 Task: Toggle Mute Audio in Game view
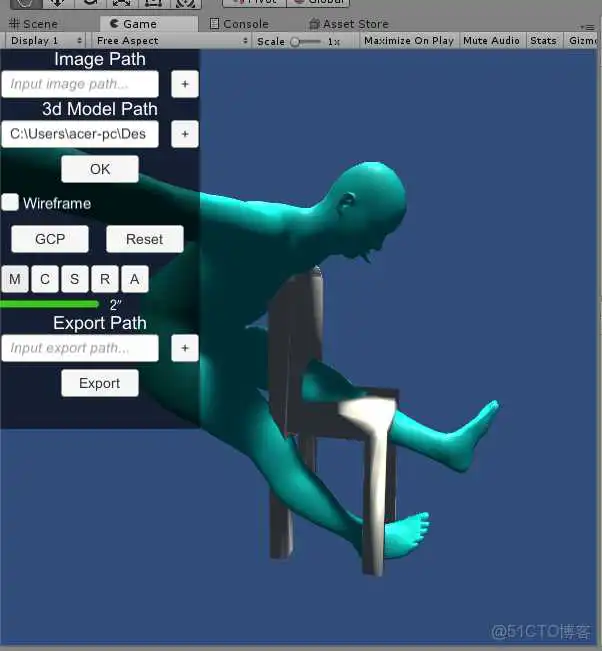click(x=491, y=41)
